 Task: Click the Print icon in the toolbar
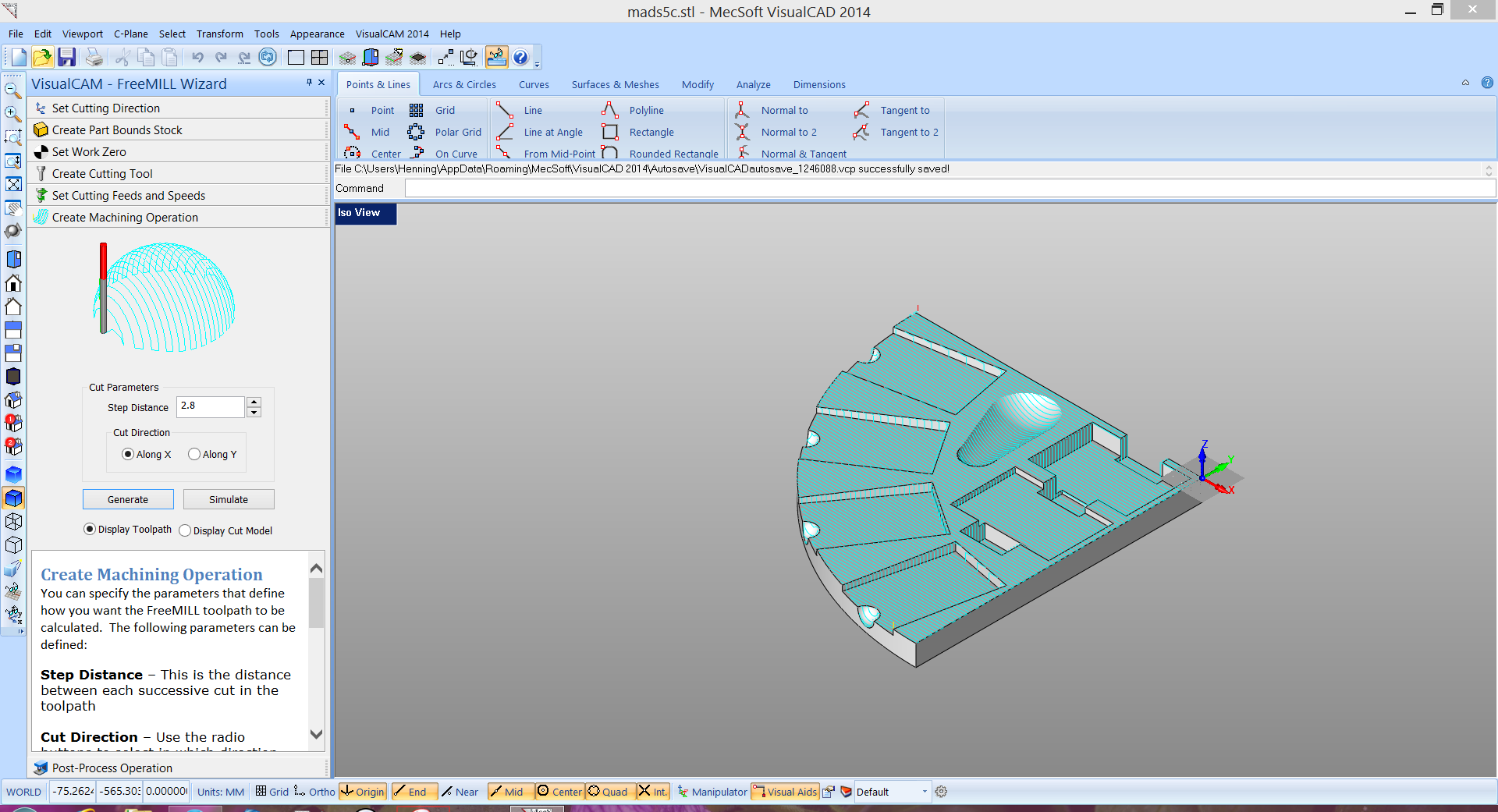(94, 57)
